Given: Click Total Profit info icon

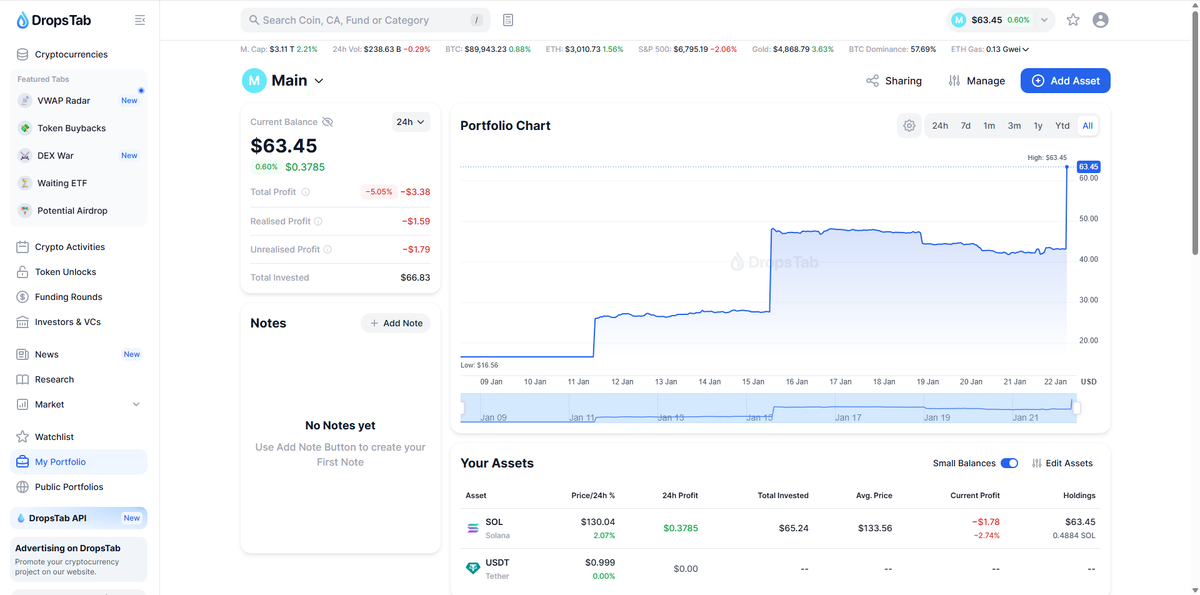Looking at the screenshot, I should coord(306,192).
